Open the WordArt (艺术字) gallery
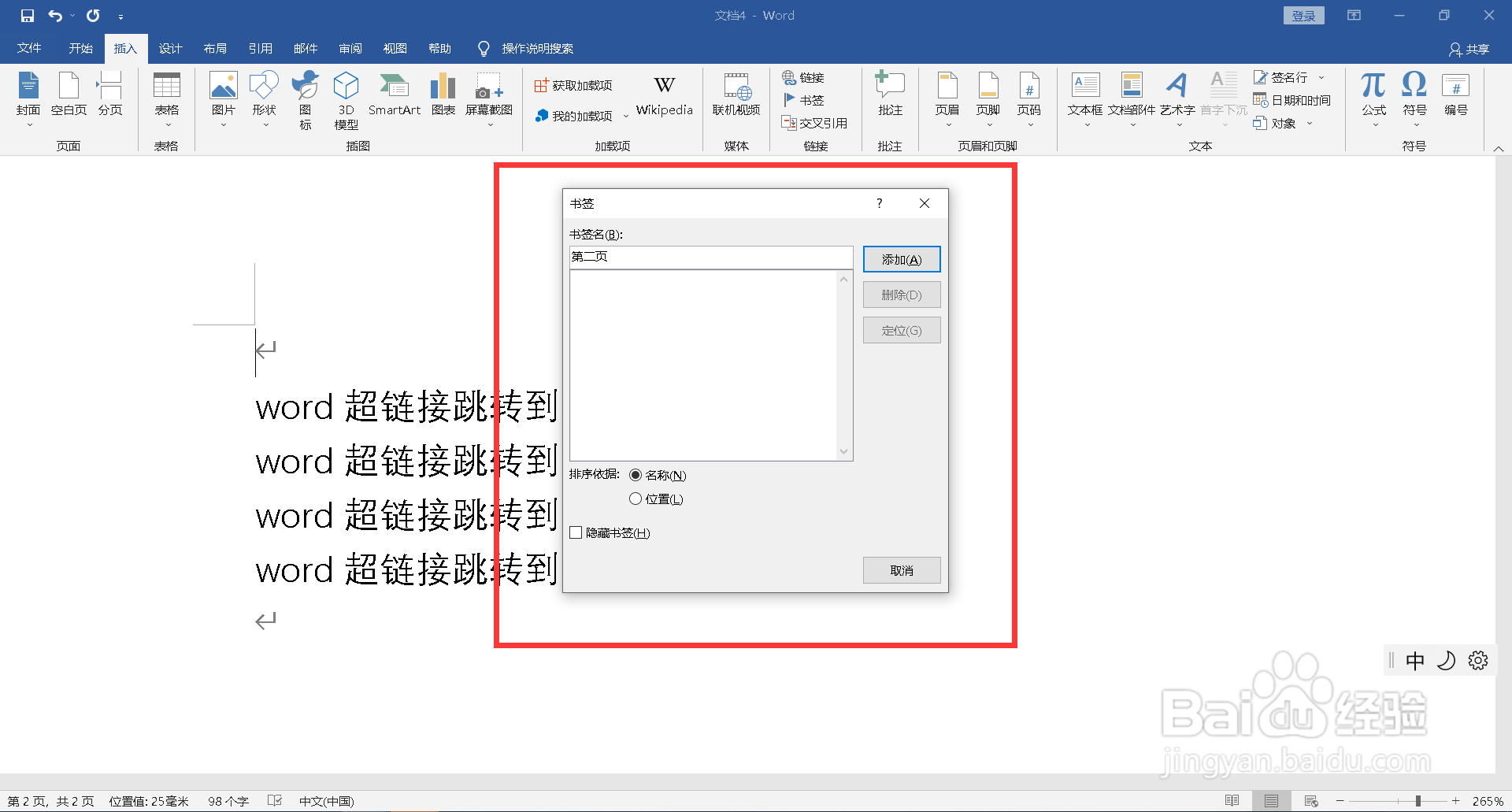The height and width of the screenshot is (812, 1512). click(x=1177, y=100)
